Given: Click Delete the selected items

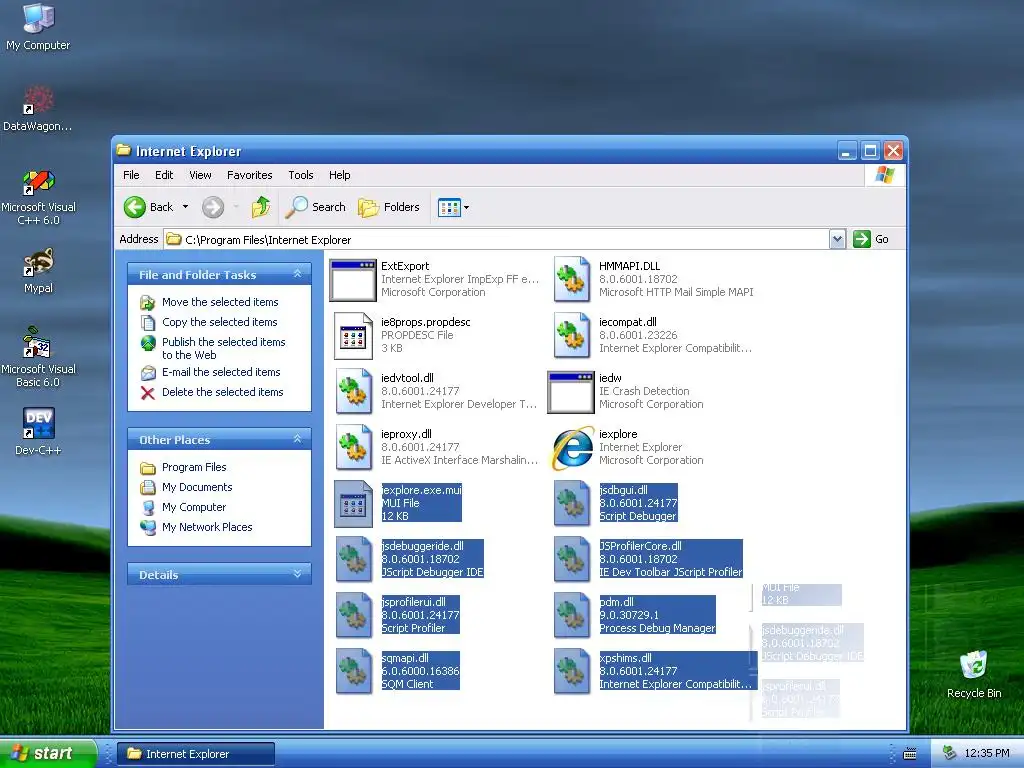Looking at the screenshot, I should click(222, 392).
